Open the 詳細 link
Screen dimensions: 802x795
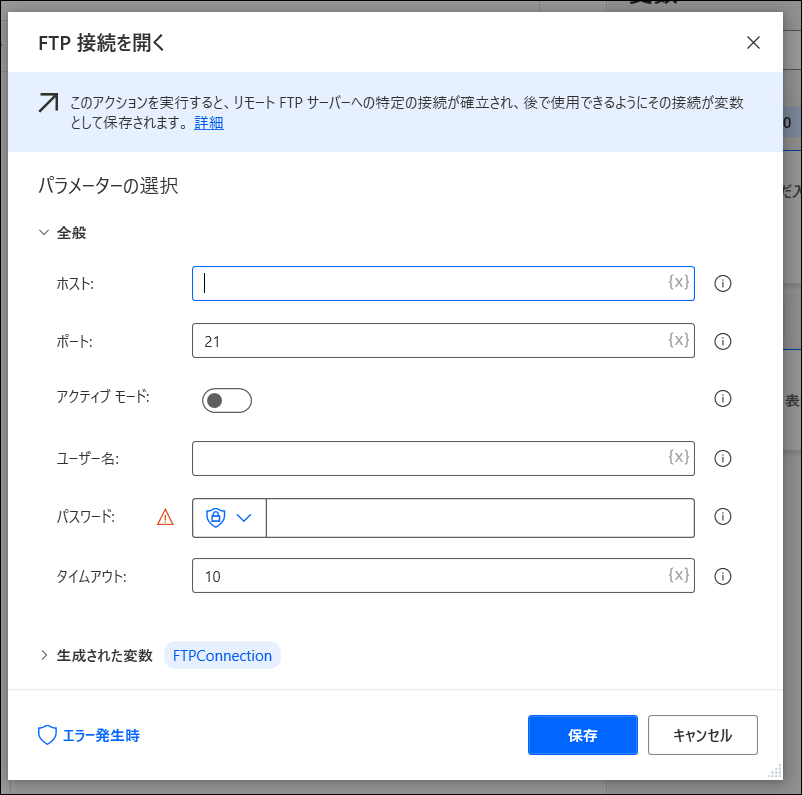pos(209,123)
